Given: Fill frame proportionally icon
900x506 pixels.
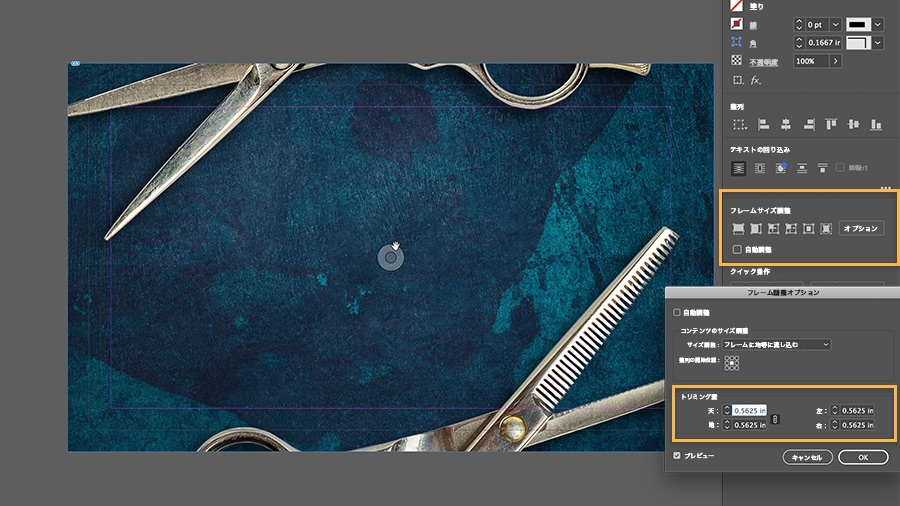Looking at the screenshot, I should [x=739, y=228].
